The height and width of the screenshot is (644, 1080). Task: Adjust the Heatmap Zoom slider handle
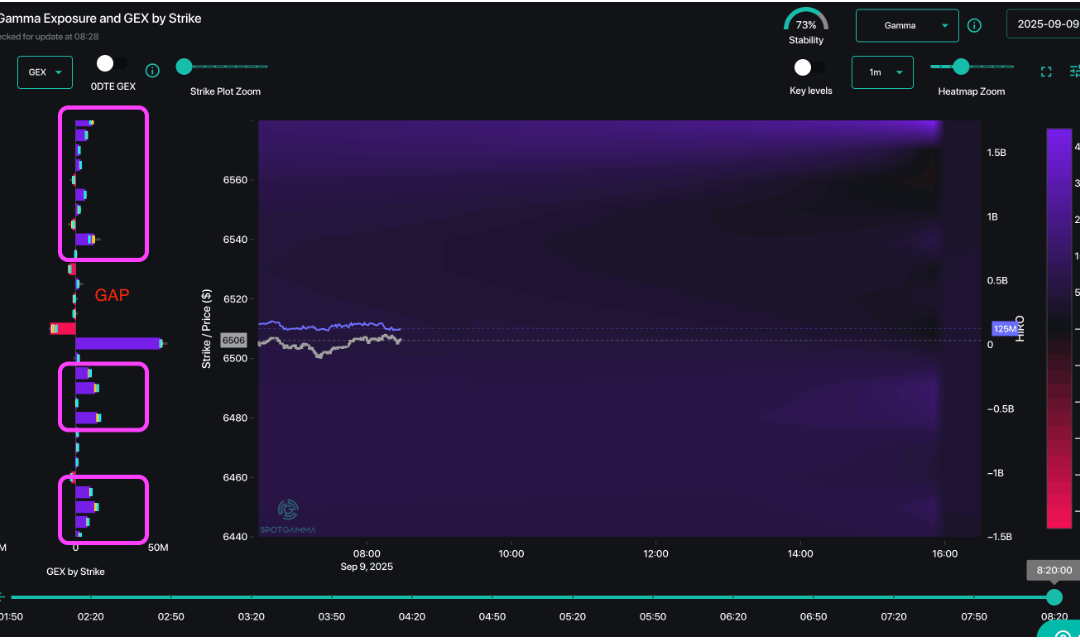963,67
